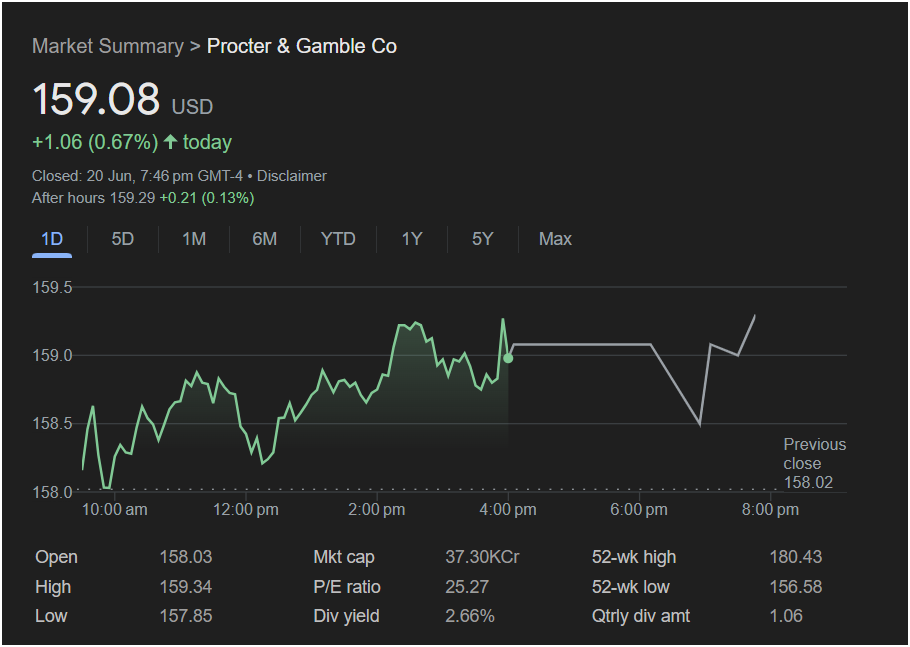Click the 2:00 pm axis label
Viewport: 910px width, 647px height.
point(377,510)
